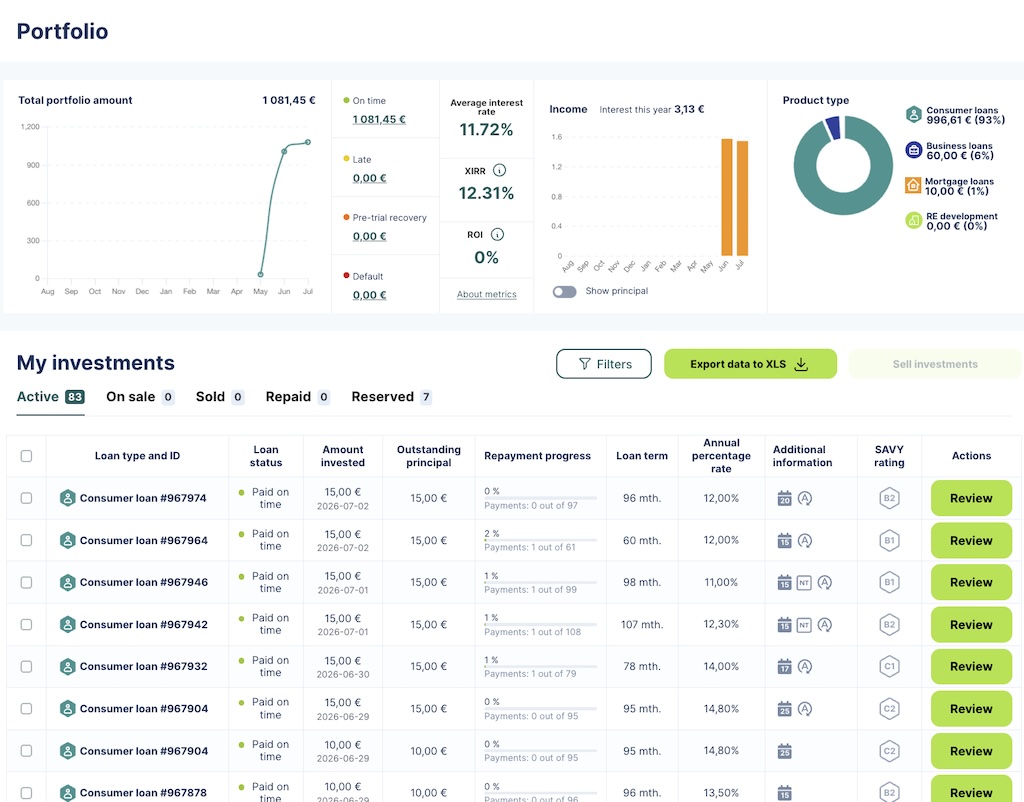Click the auto-invest A icon for loan #967974
Screen dimensions: 1024x802
(805, 498)
